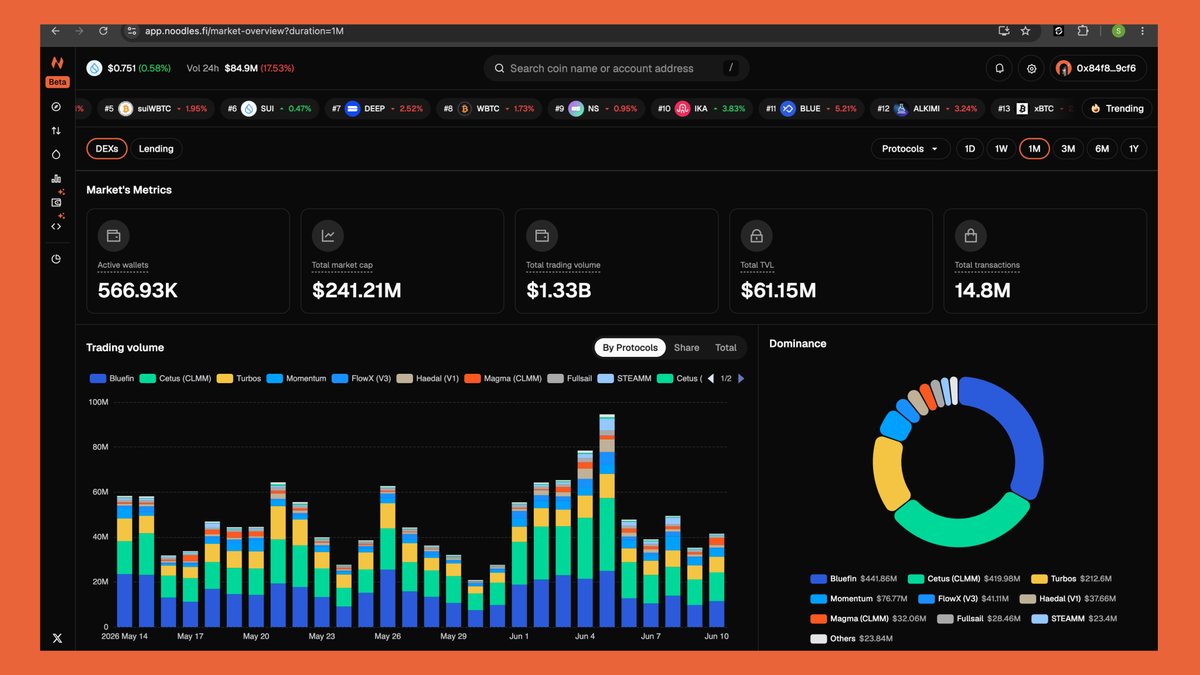Open the Noodles logo home icon
Viewport: 1200px width, 675px height.
[x=57, y=62]
